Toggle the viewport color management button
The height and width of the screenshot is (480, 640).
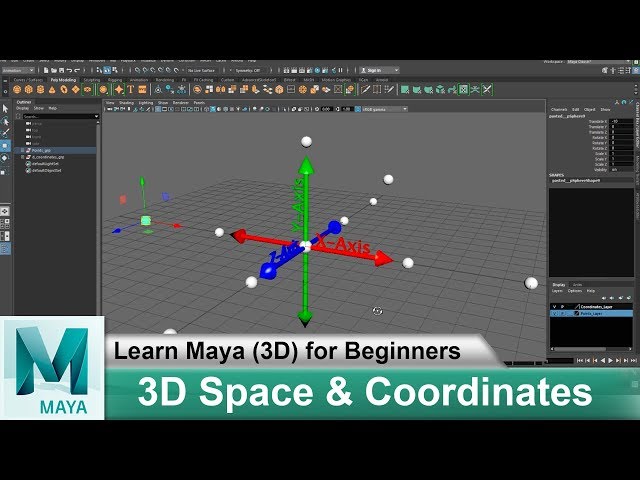tap(358, 109)
